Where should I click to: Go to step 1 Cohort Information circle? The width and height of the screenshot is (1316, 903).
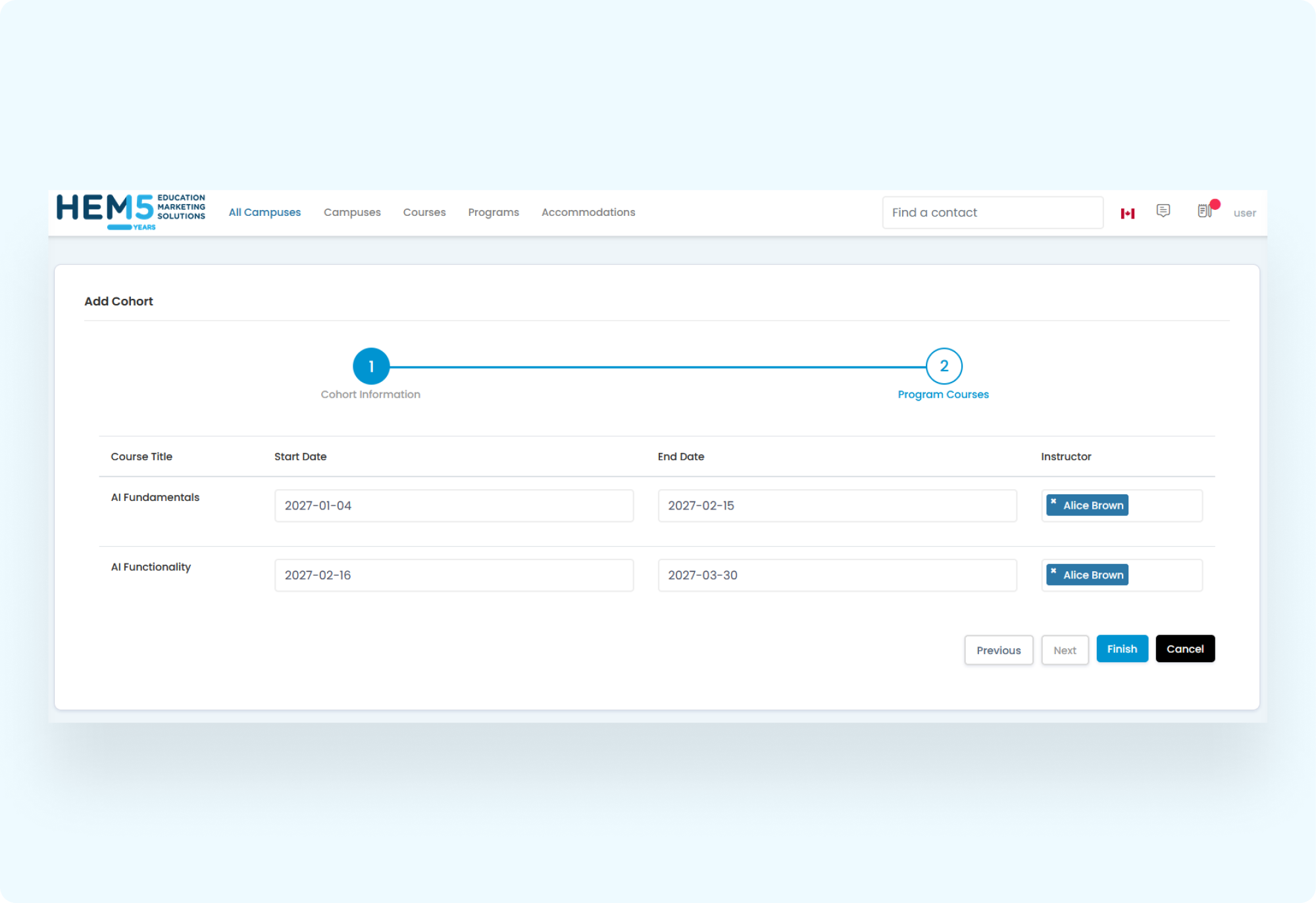pyautogui.click(x=371, y=366)
